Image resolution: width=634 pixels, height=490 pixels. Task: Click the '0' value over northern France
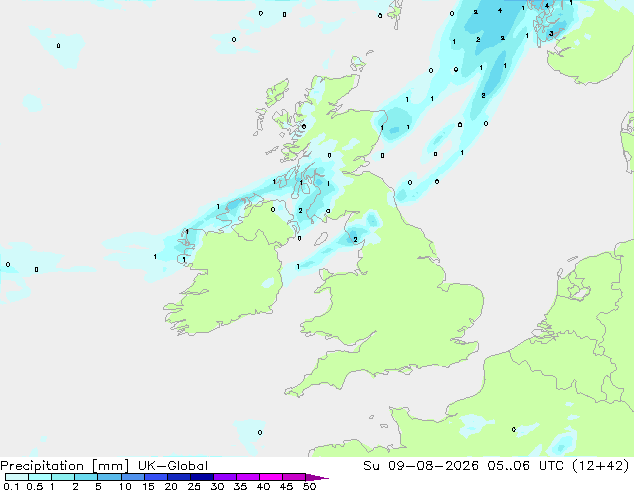coord(514,429)
